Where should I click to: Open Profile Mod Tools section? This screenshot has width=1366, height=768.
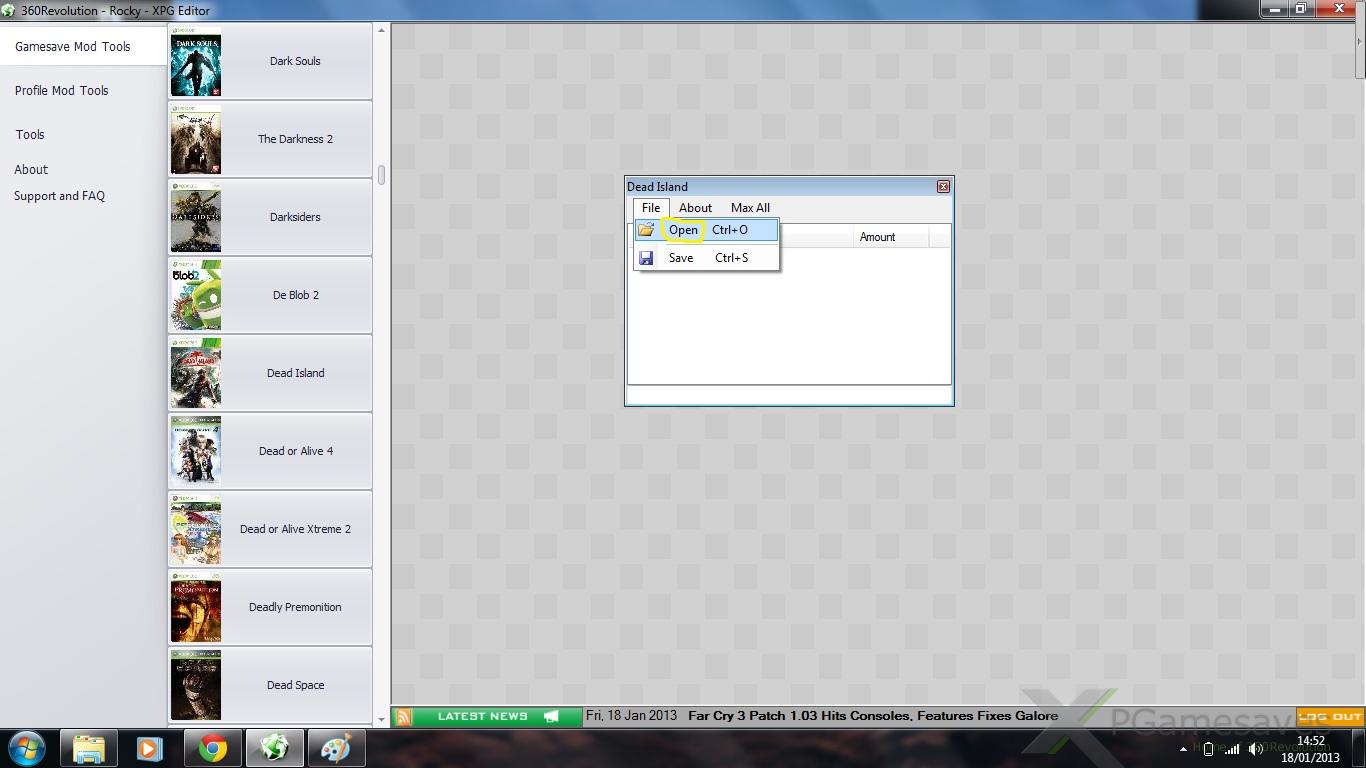pos(62,91)
